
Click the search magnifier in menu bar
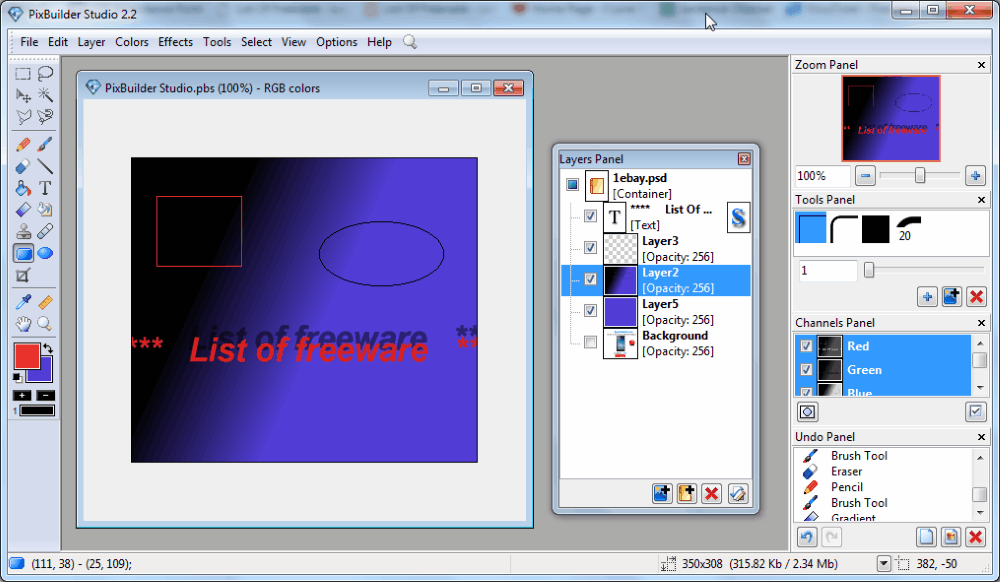(410, 42)
